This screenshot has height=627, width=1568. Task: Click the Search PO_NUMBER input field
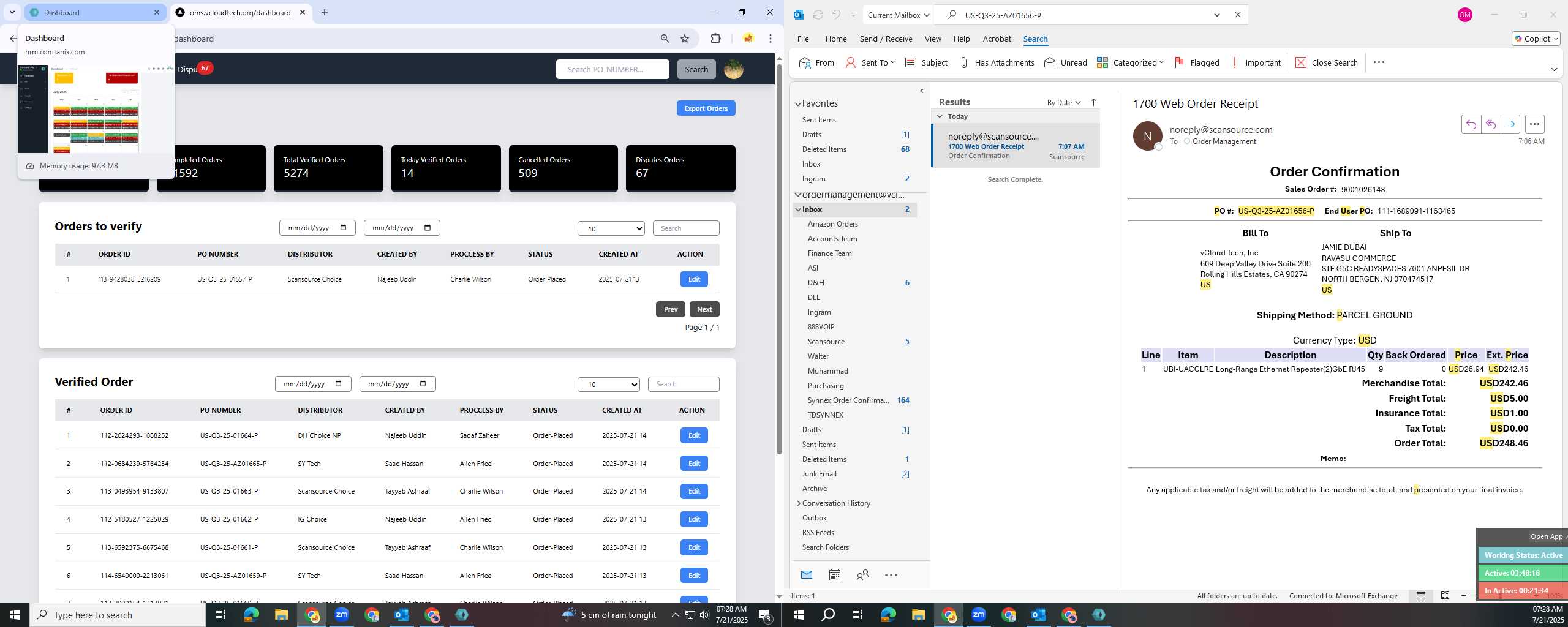pyautogui.click(x=612, y=69)
